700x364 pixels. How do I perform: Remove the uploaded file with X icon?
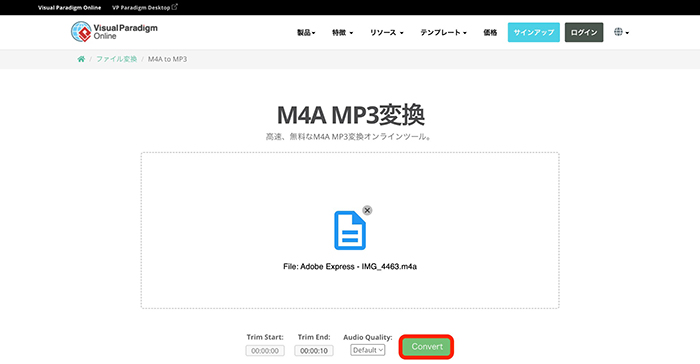(x=367, y=210)
